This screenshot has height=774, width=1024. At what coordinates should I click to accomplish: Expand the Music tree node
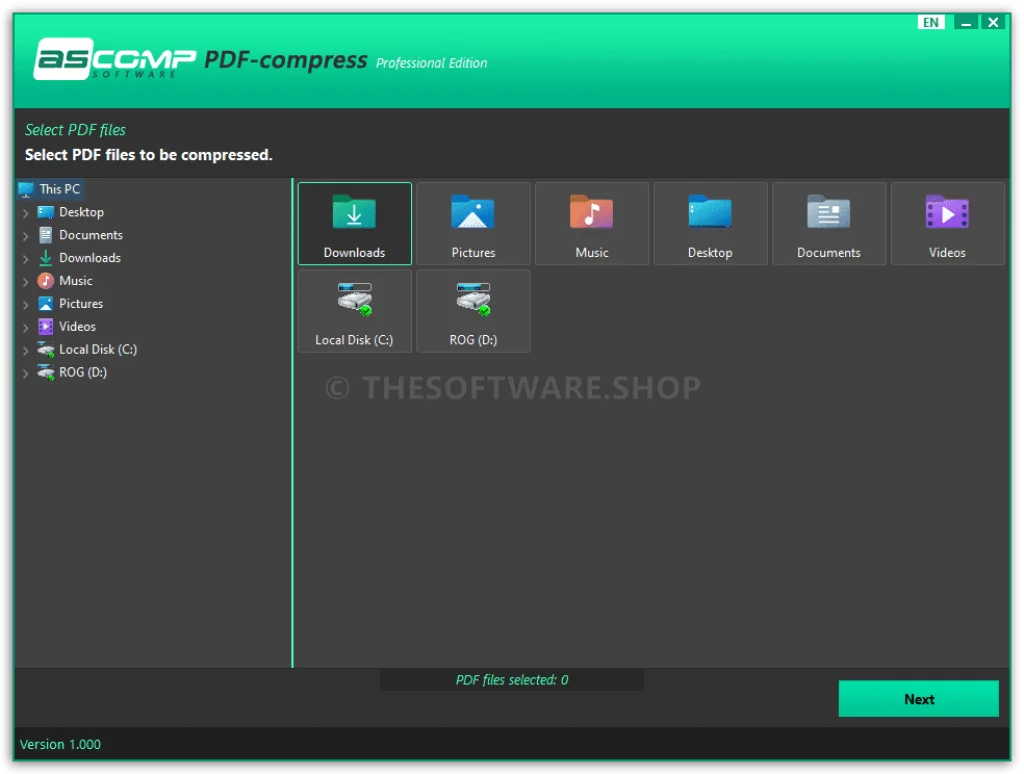[x=25, y=282]
